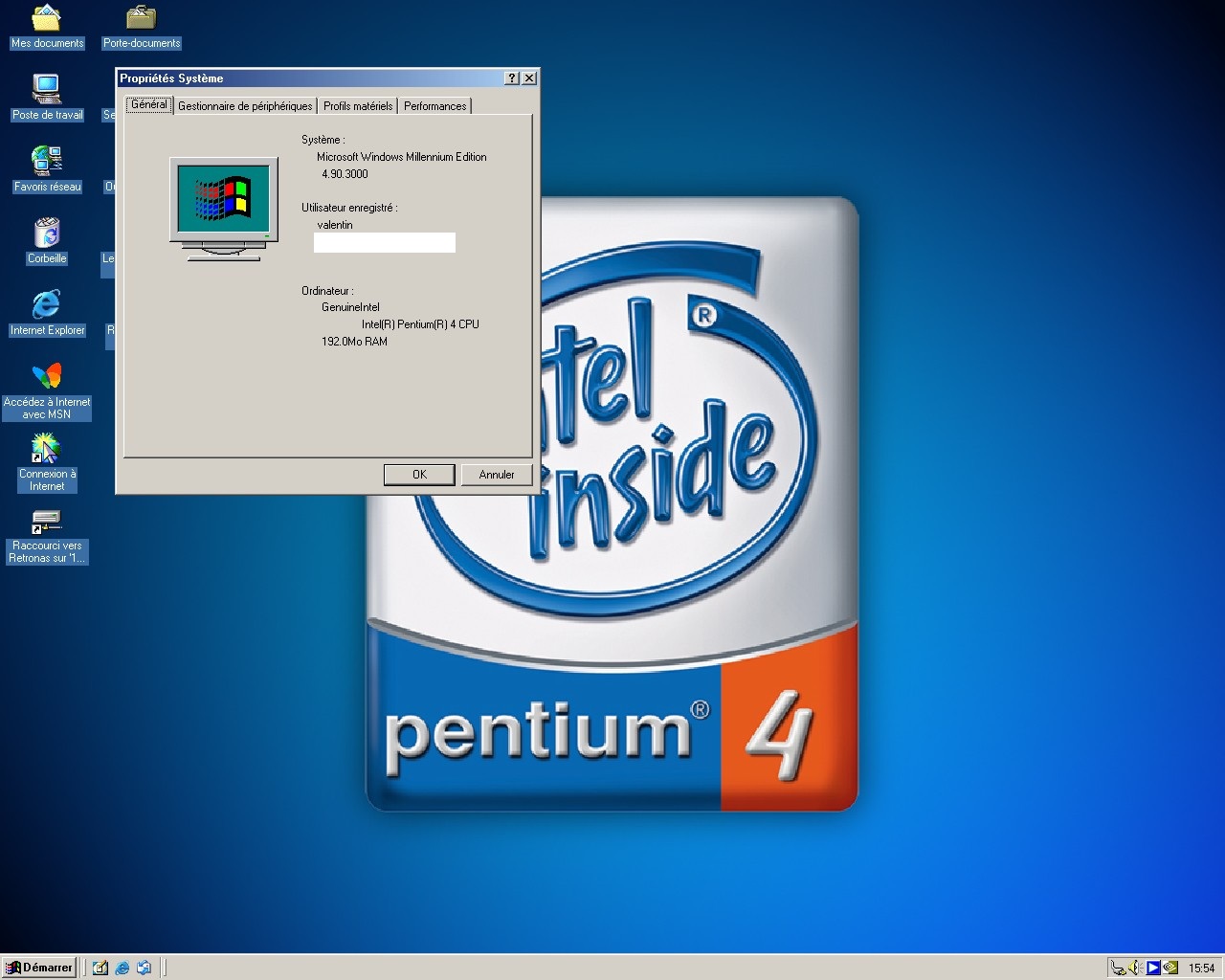This screenshot has height=980, width=1225.
Task: Open Favoris réseau on the desktop
Action: pos(47,162)
